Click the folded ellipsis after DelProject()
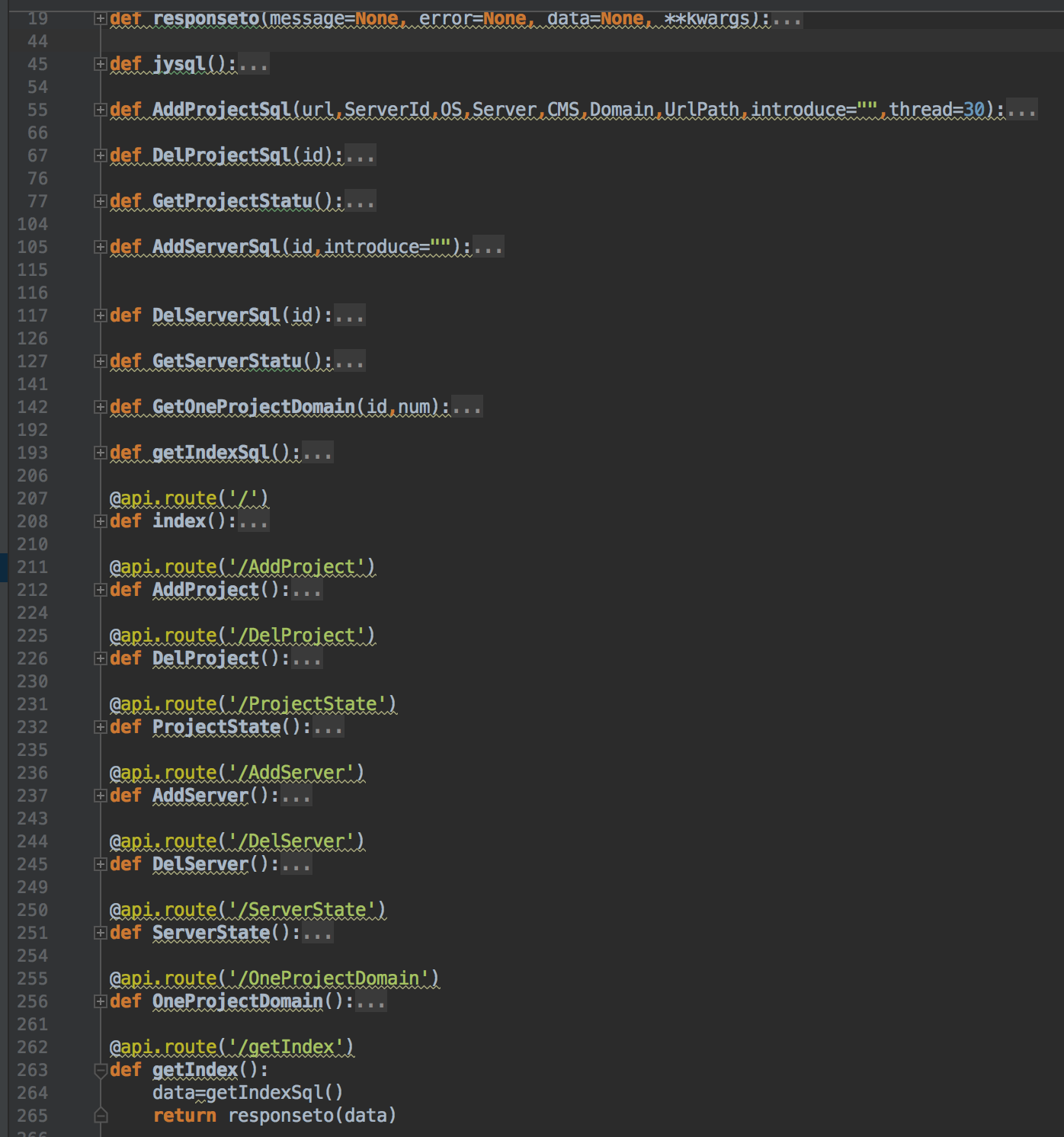This screenshot has height=1137, width=1064. (x=307, y=659)
